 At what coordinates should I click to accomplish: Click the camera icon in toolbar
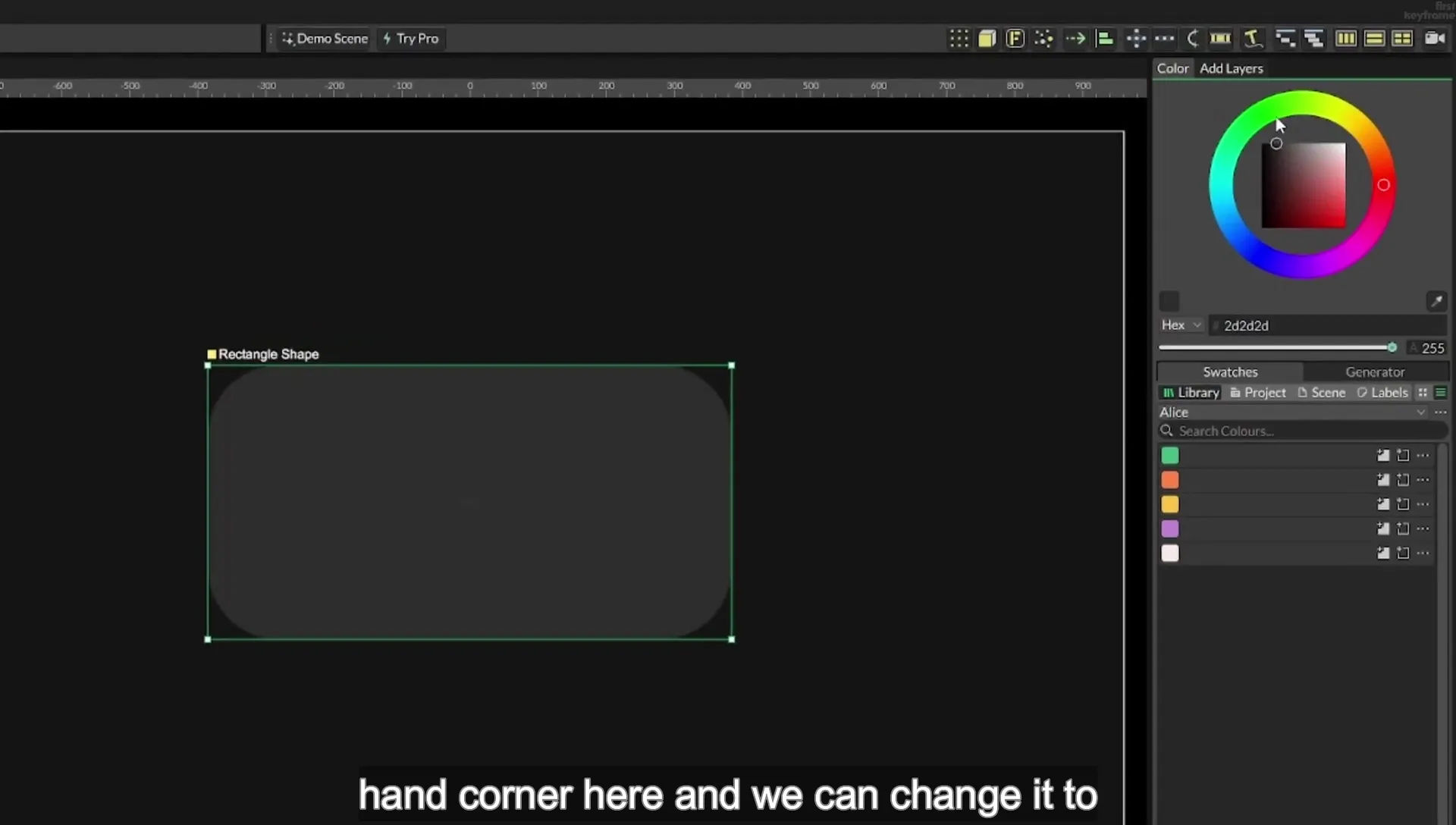[x=1435, y=38]
